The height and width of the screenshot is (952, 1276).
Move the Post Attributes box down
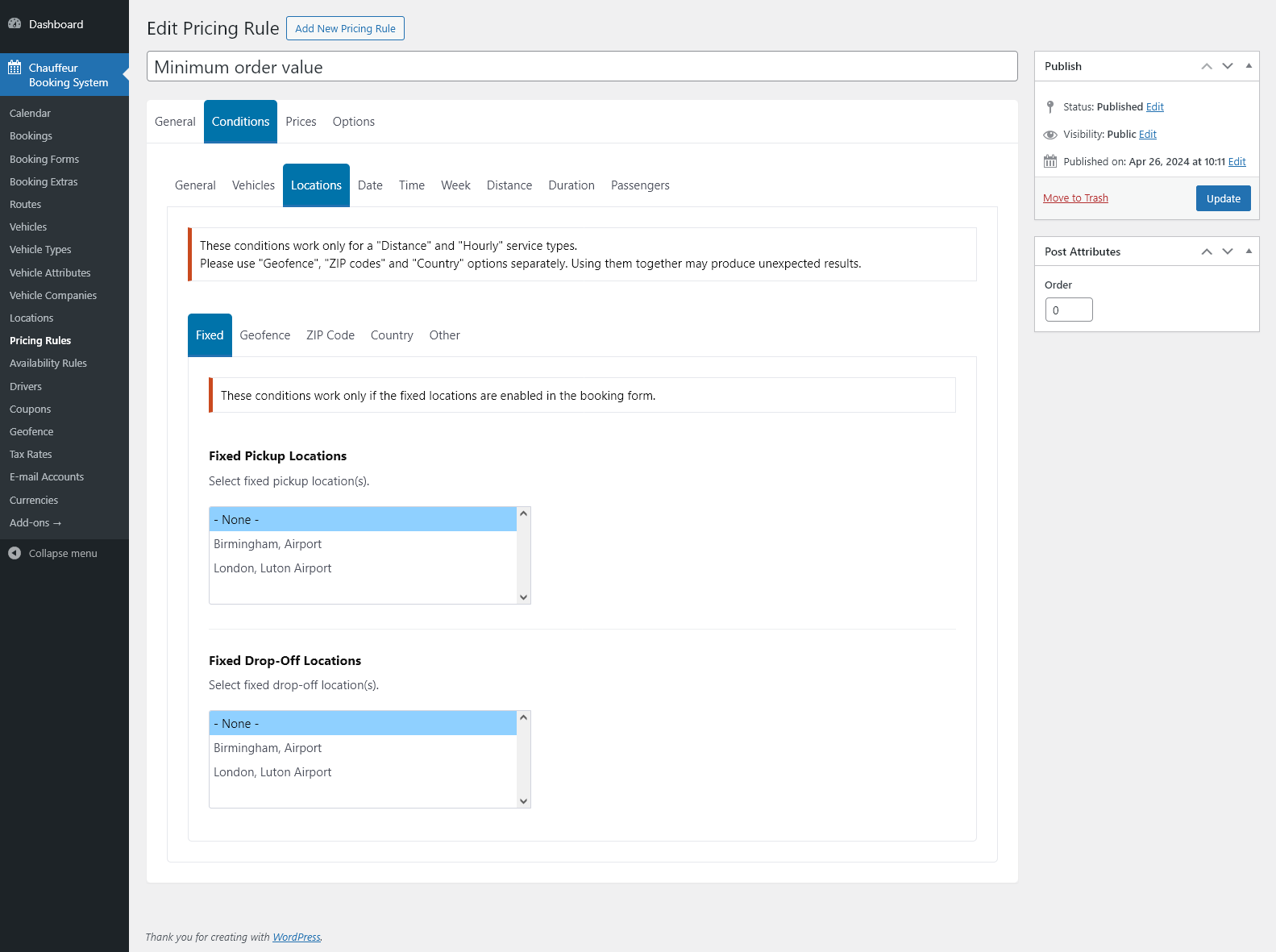point(1228,252)
